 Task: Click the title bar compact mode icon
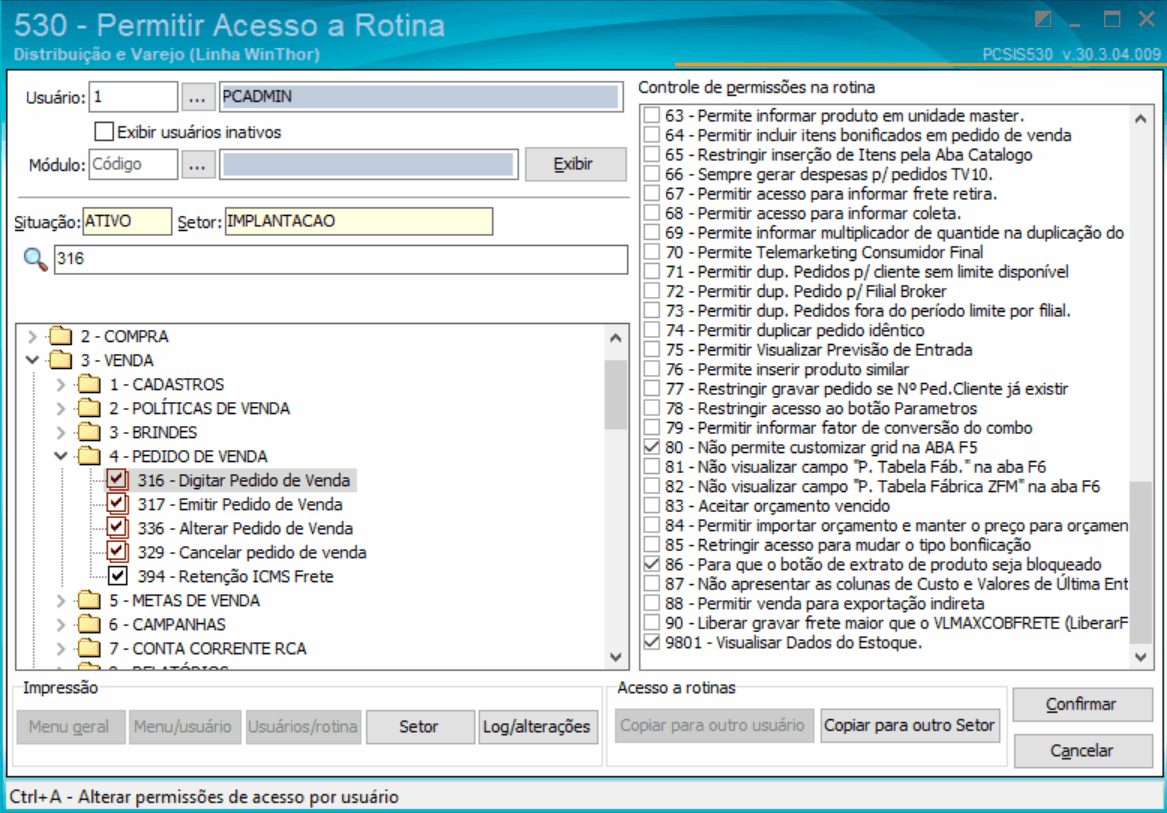click(x=1043, y=19)
